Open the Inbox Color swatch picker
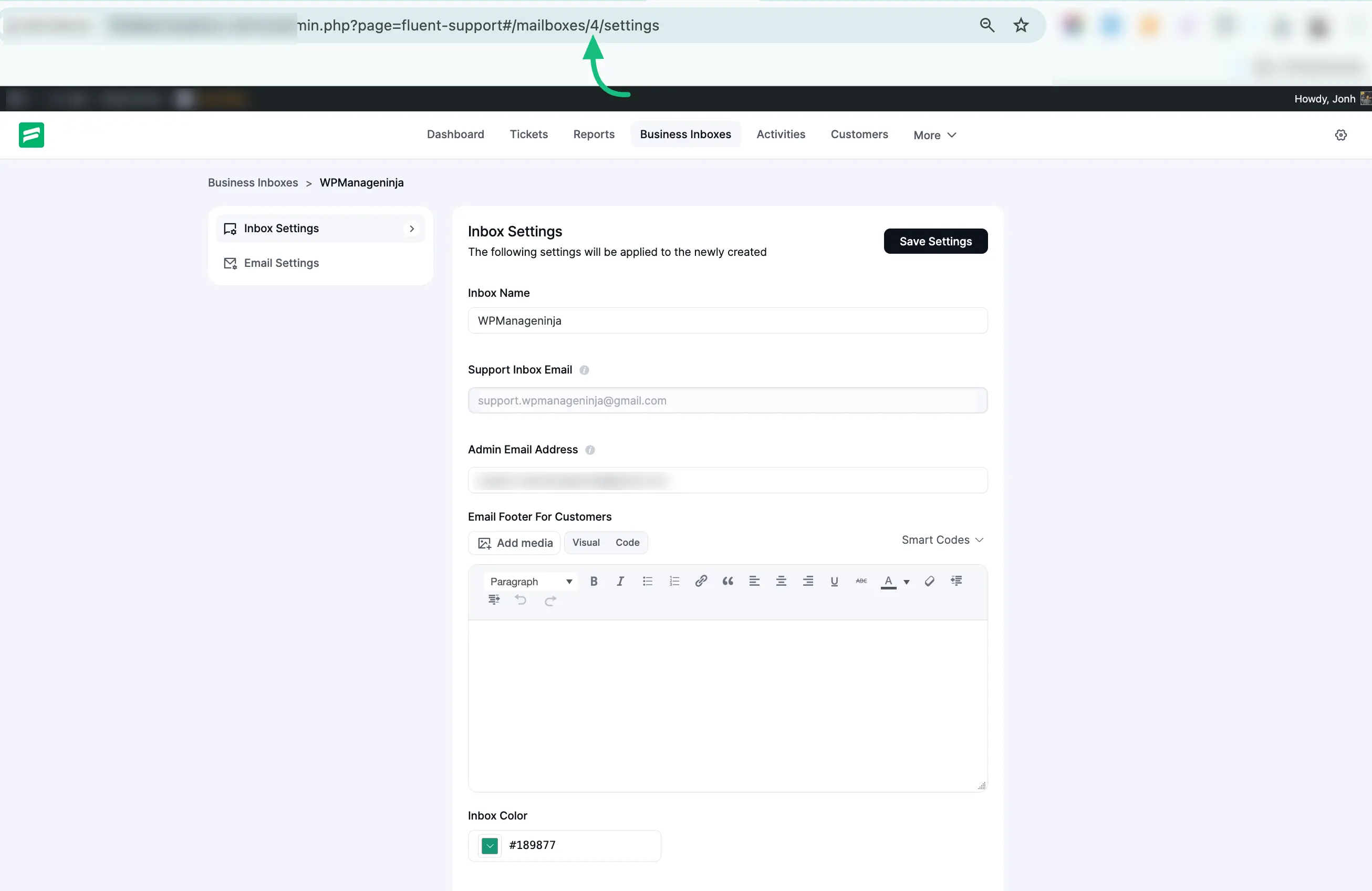 coord(490,845)
